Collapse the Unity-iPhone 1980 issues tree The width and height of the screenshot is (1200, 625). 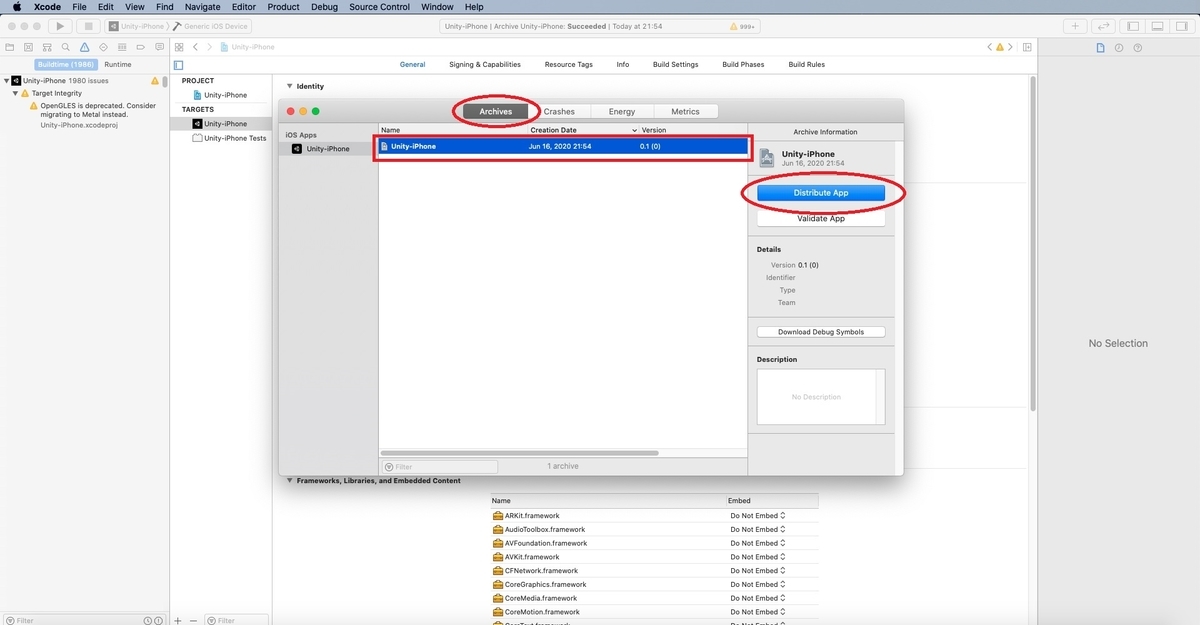6,80
